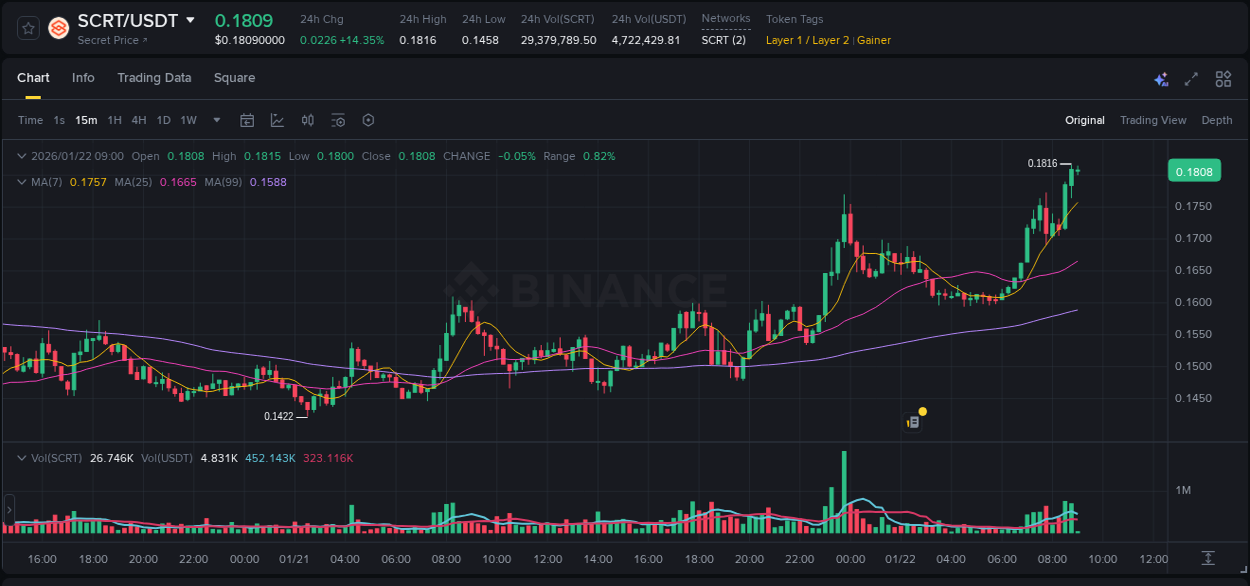Open the AI assistant icon
Screen dimensions: 1250x586
point(1161,78)
